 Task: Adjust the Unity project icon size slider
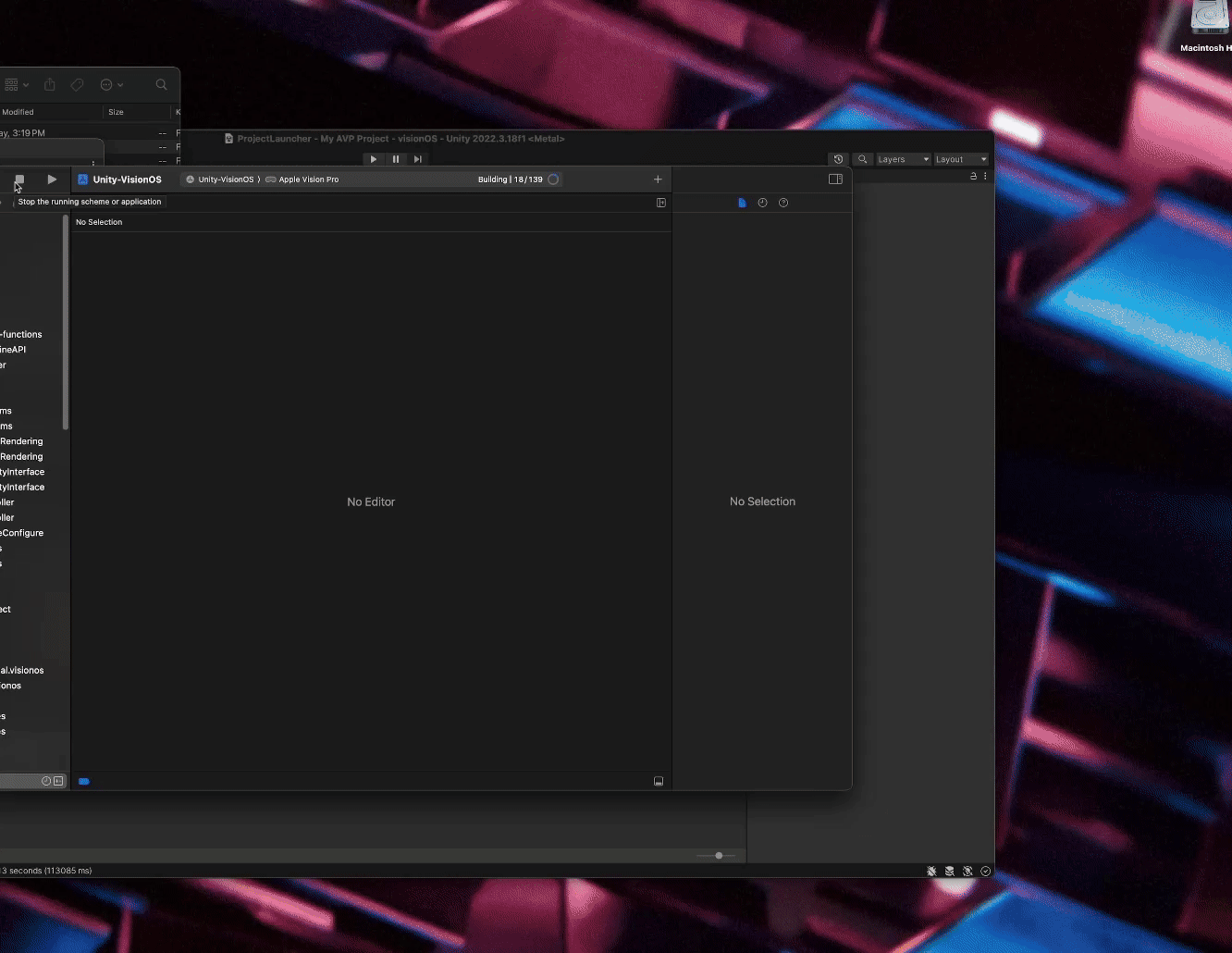(x=719, y=856)
